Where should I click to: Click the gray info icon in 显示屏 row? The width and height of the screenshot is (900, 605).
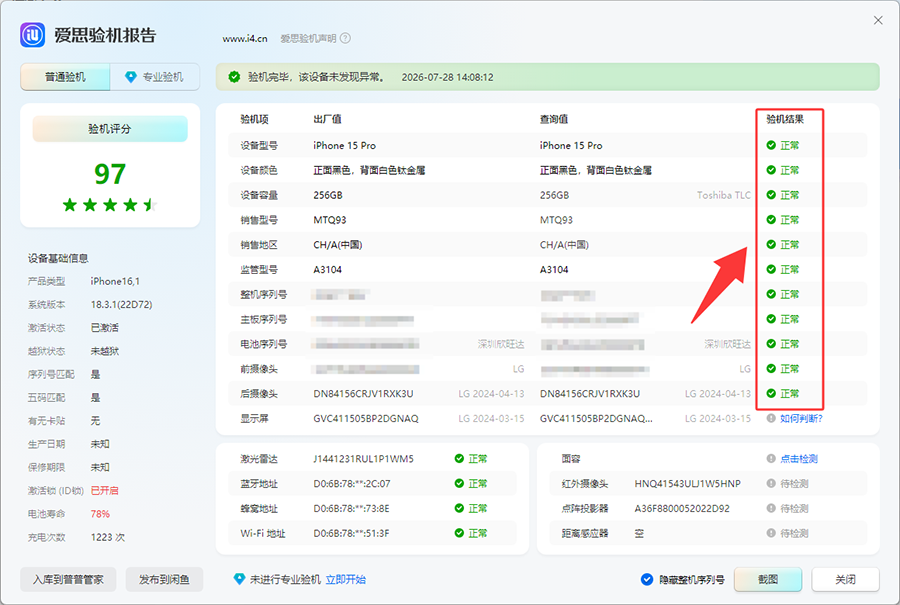click(x=771, y=418)
